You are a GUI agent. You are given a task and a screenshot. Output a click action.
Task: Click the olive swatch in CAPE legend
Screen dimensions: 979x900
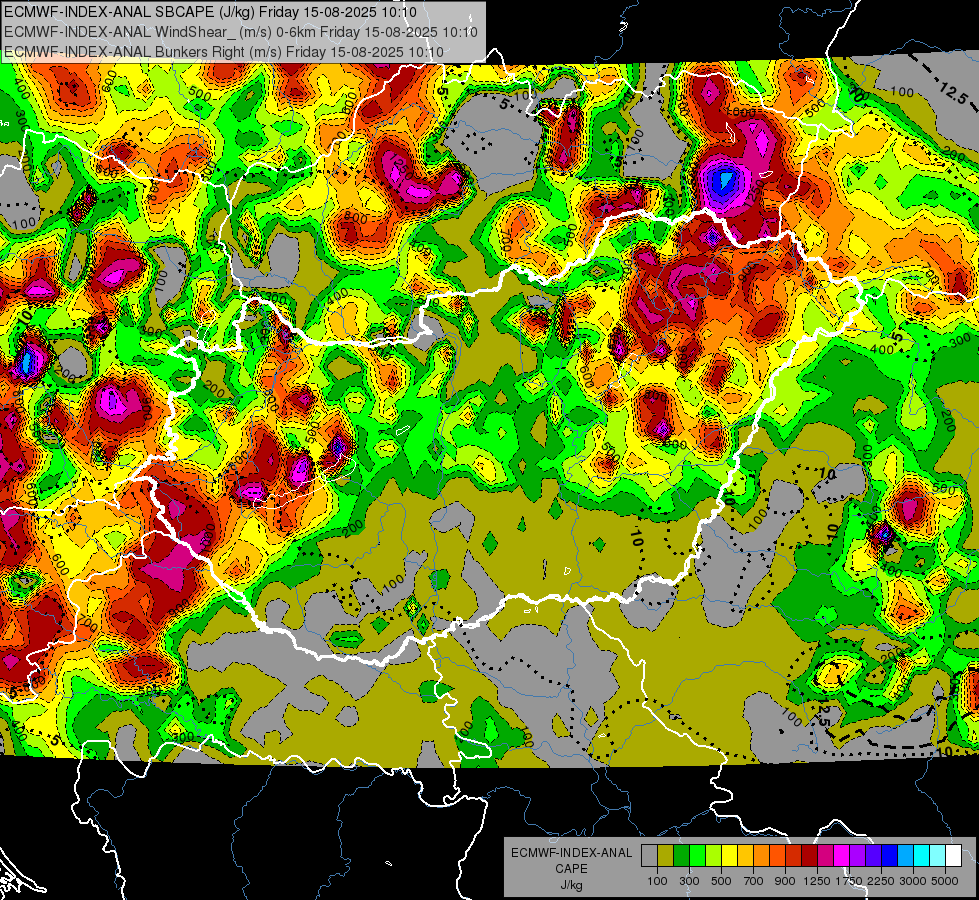pyautogui.click(x=666, y=856)
